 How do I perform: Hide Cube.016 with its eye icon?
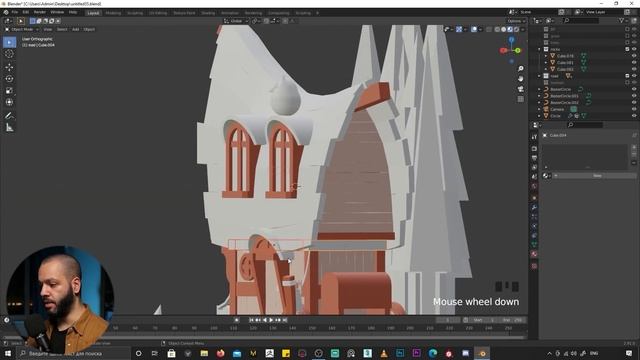(634, 56)
